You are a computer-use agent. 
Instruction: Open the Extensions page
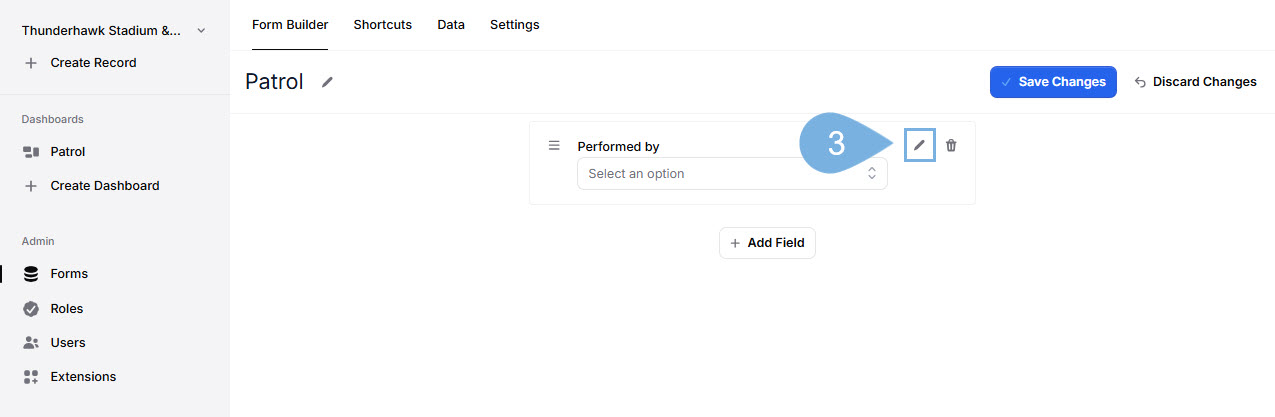pyautogui.click(x=83, y=377)
